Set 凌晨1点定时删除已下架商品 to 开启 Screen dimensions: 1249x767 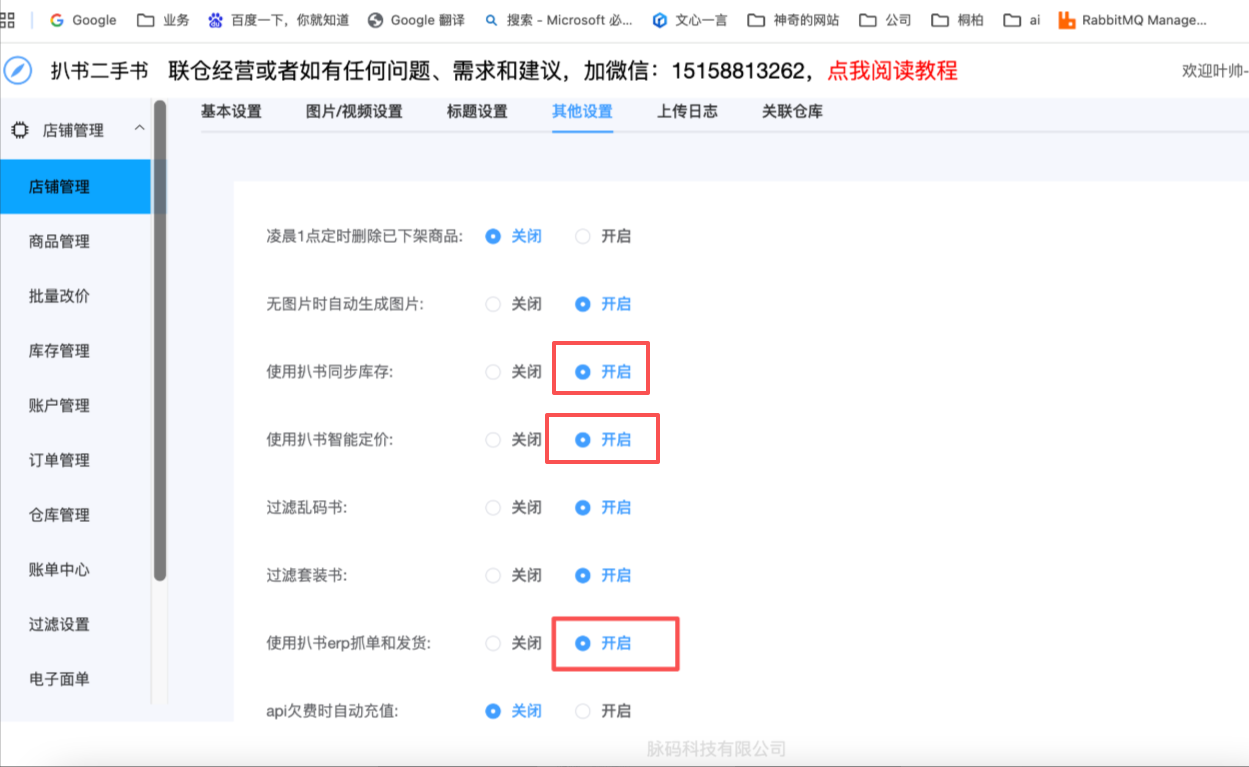[603, 237]
